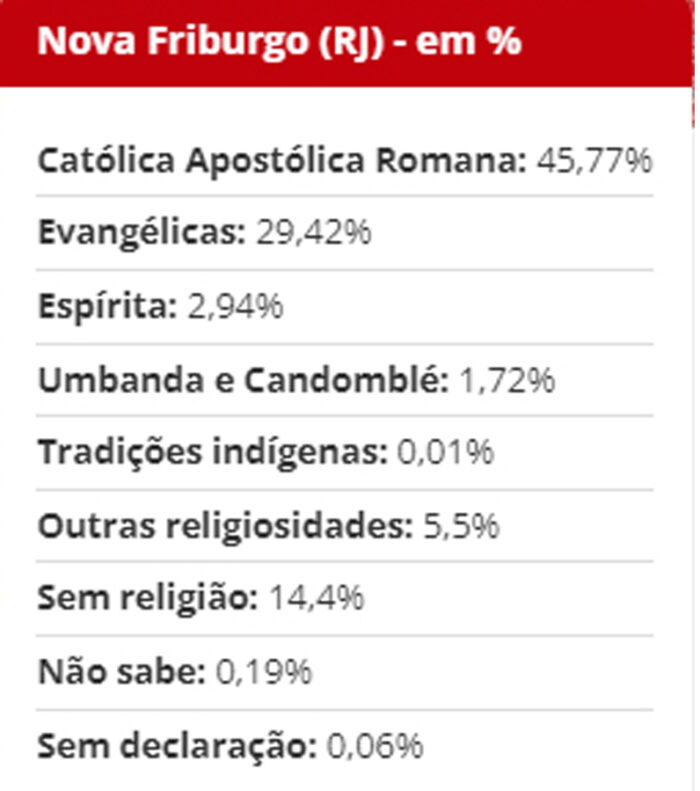
Task: Select the Tradições indígenas label
Action: click(212, 452)
